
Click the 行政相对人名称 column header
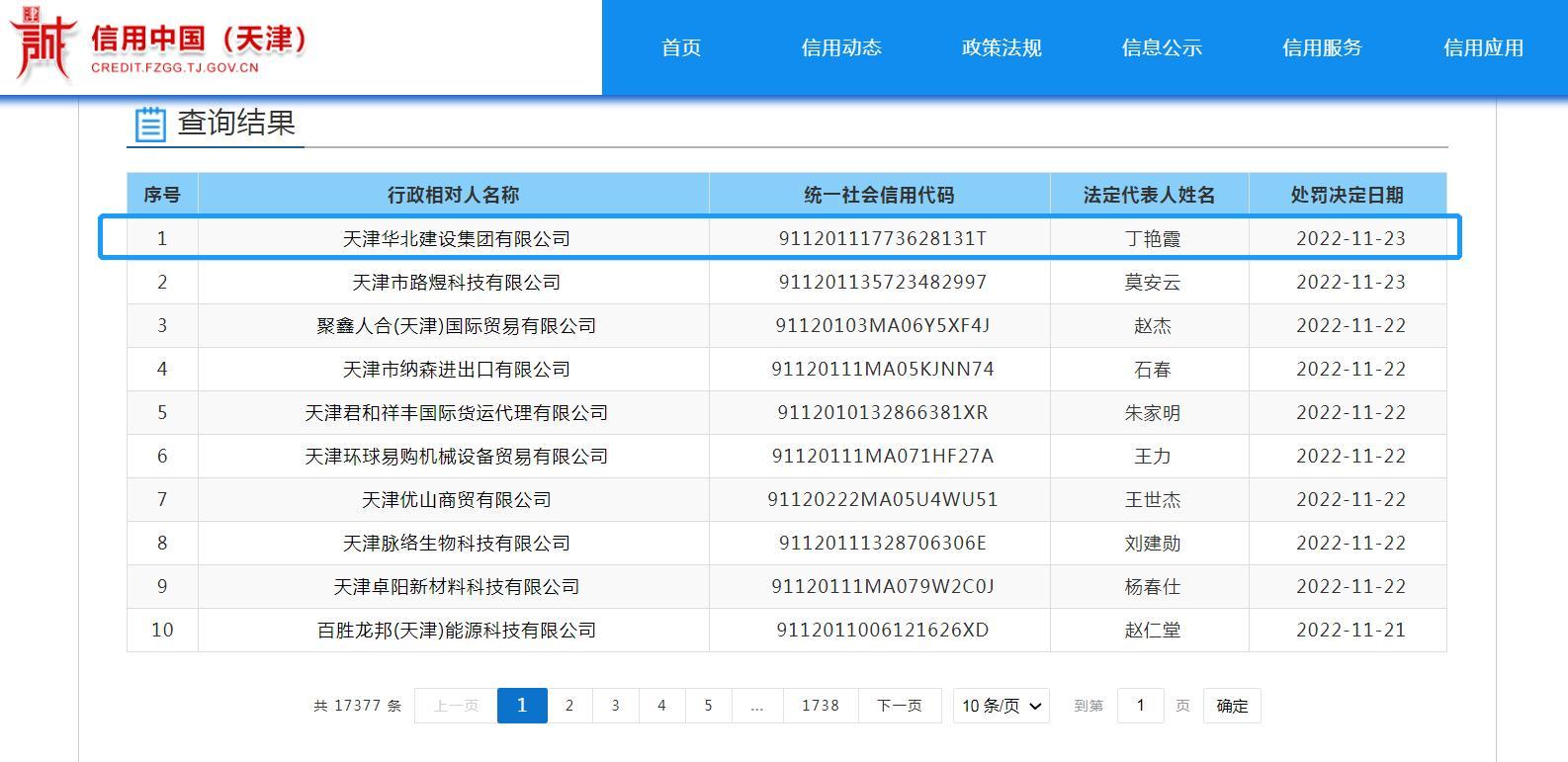[x=454, y=195]
